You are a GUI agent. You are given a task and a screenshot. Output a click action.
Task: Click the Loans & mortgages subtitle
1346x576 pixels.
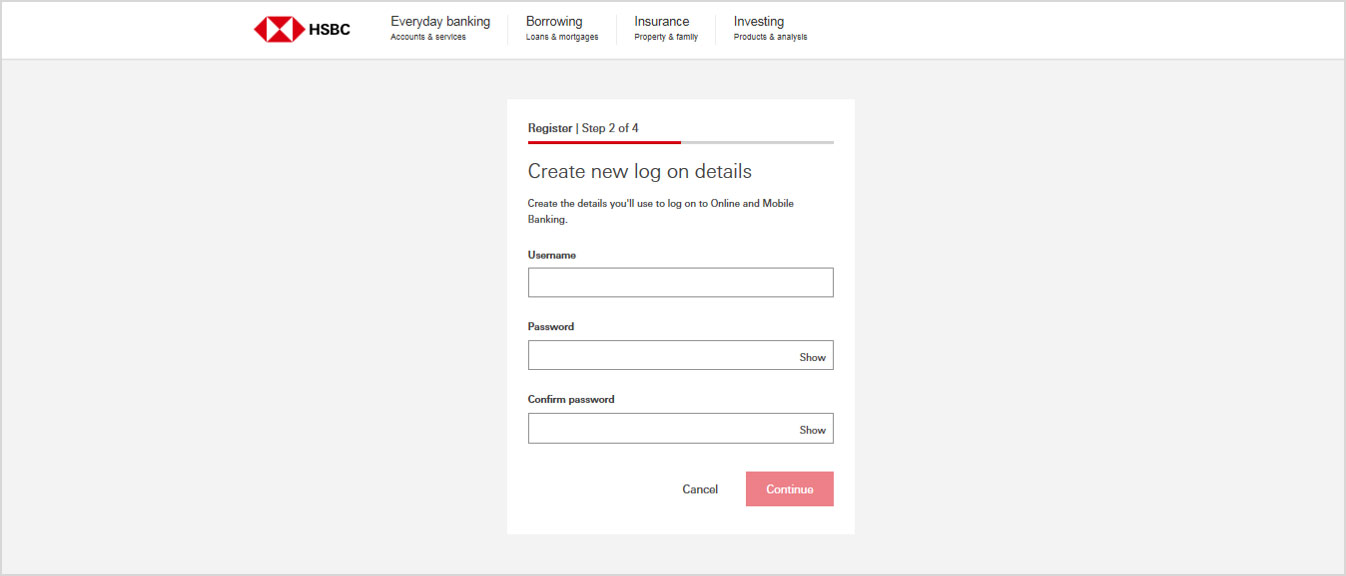tap(562, 38)
